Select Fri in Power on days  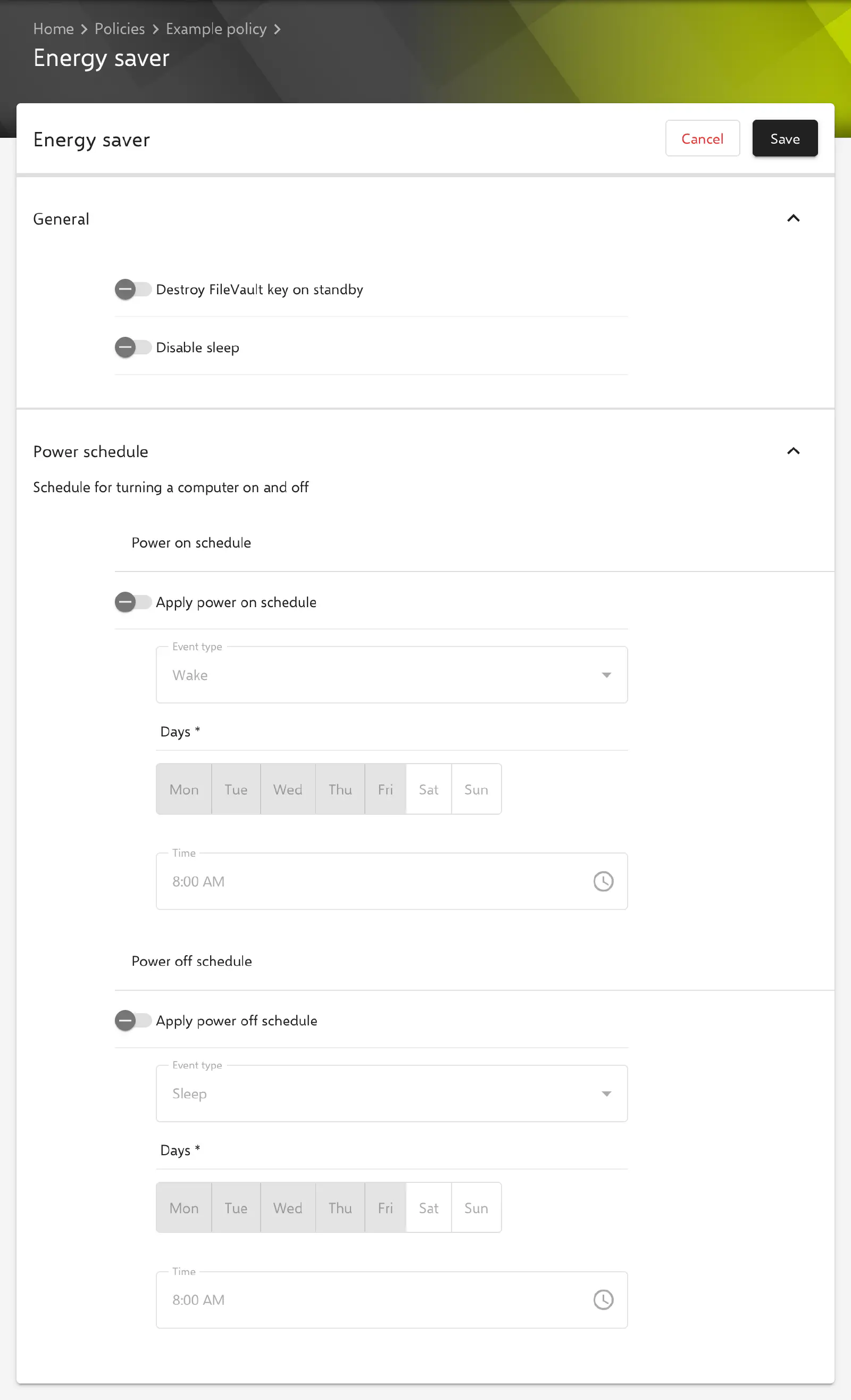[x=385, y=789]
